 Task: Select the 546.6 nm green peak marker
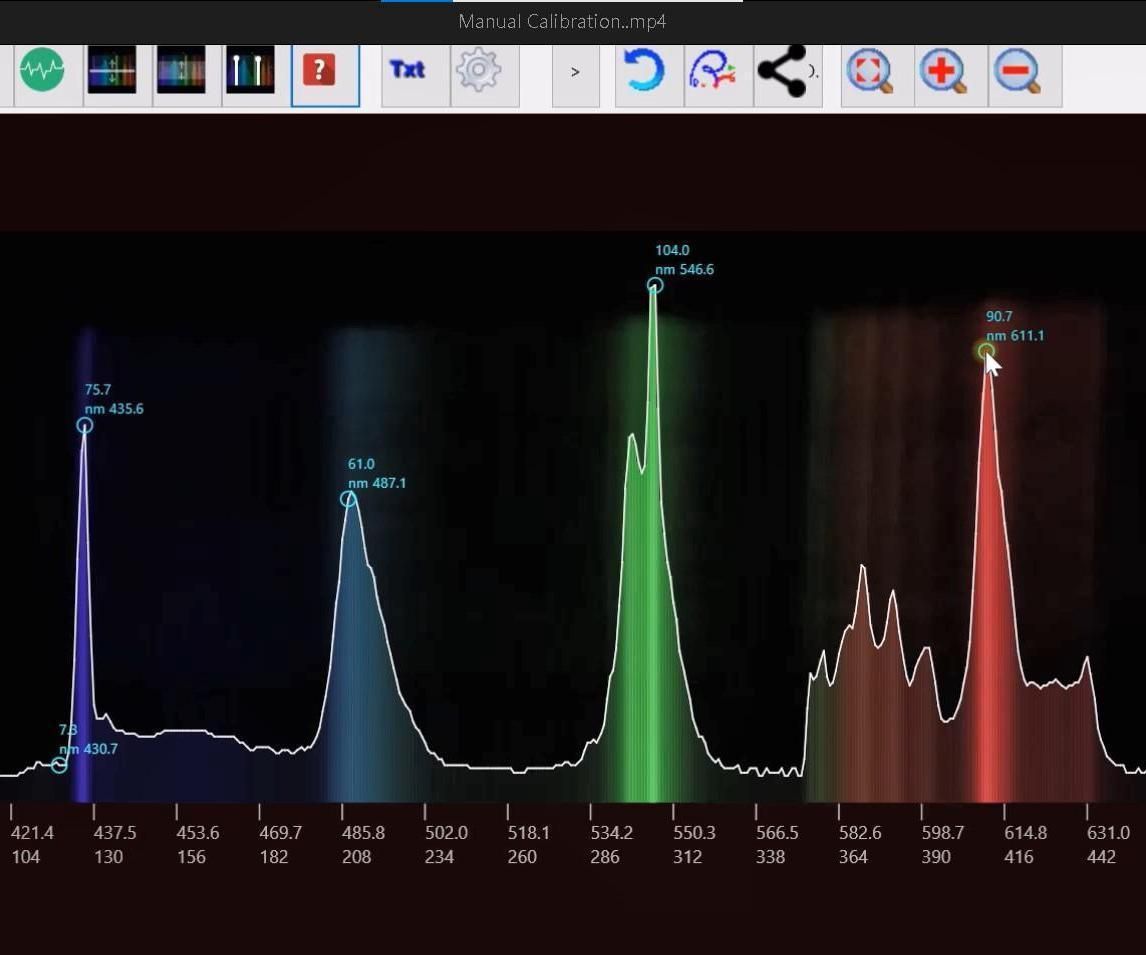tap(654, 285)
